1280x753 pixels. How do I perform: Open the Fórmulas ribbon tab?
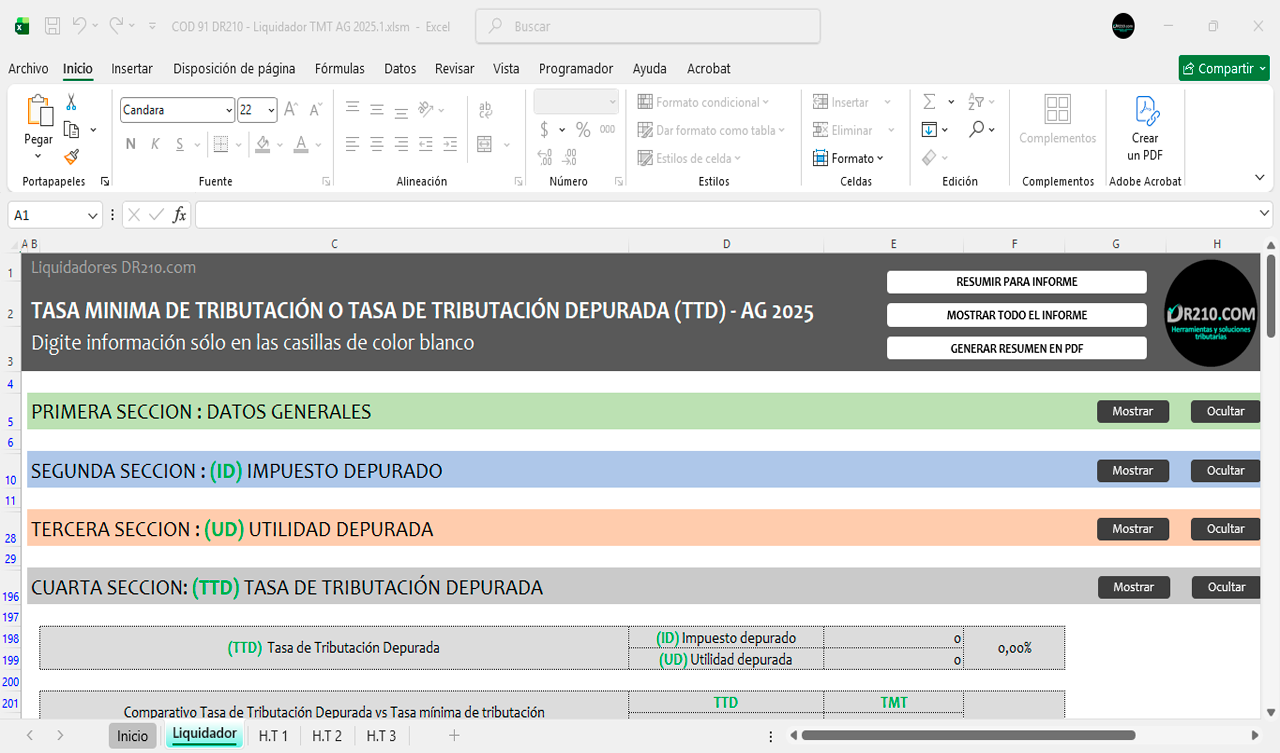tap(339, 69)
